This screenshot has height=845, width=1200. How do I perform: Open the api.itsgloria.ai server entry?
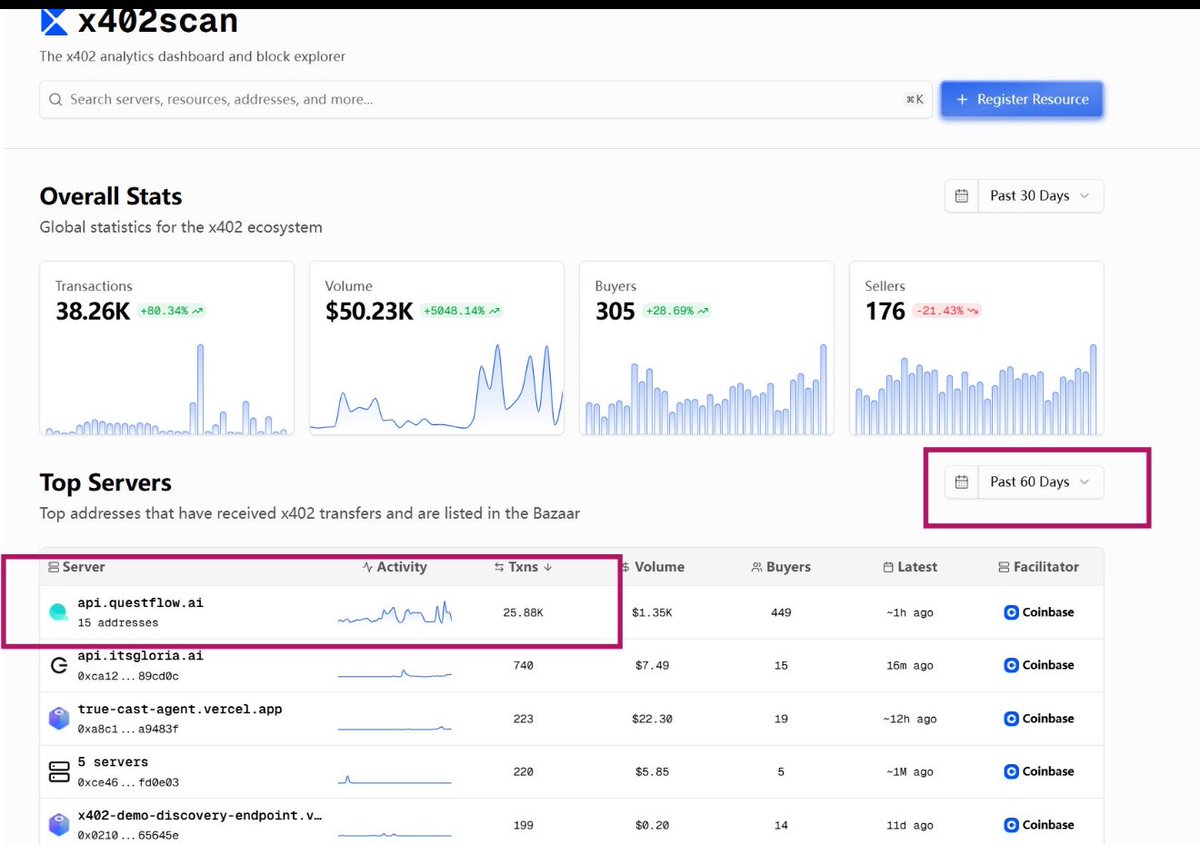pyautogui.click(x=140, y=656)
